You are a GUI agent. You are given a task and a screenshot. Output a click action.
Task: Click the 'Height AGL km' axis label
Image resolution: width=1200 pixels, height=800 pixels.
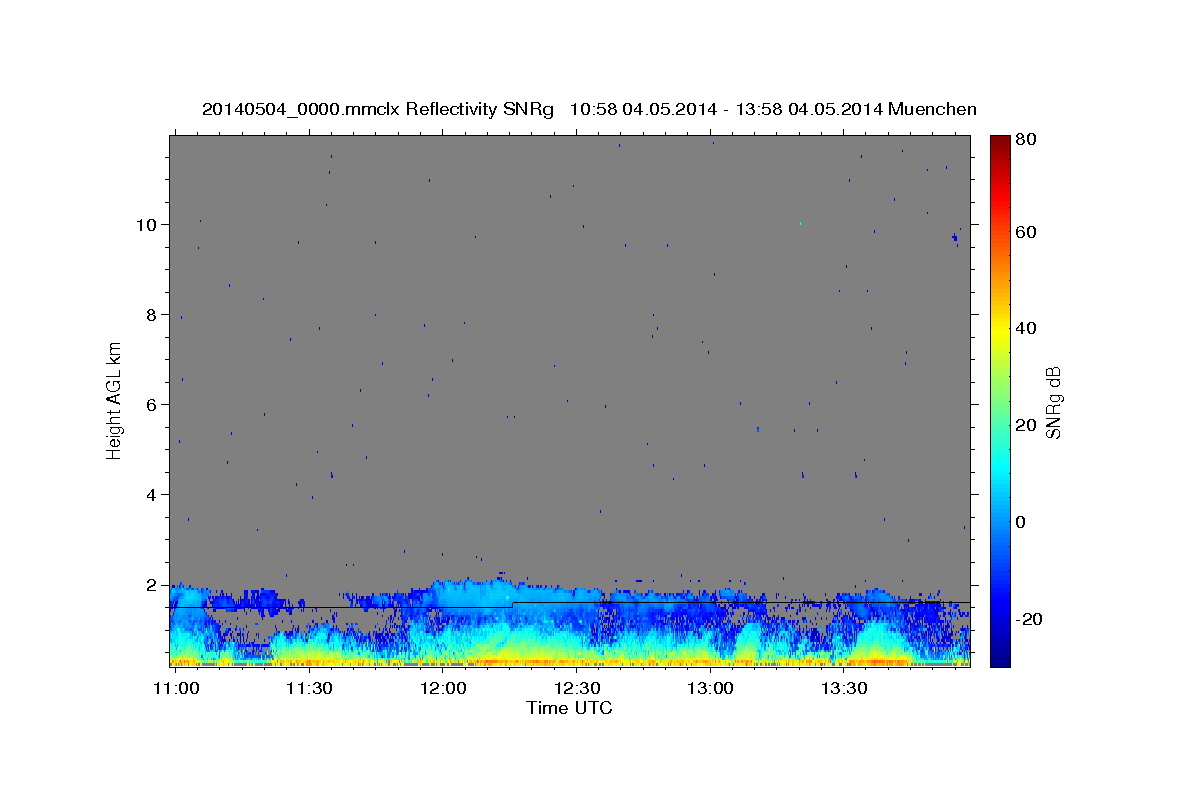pyautogui.click(x=114, y=401)
